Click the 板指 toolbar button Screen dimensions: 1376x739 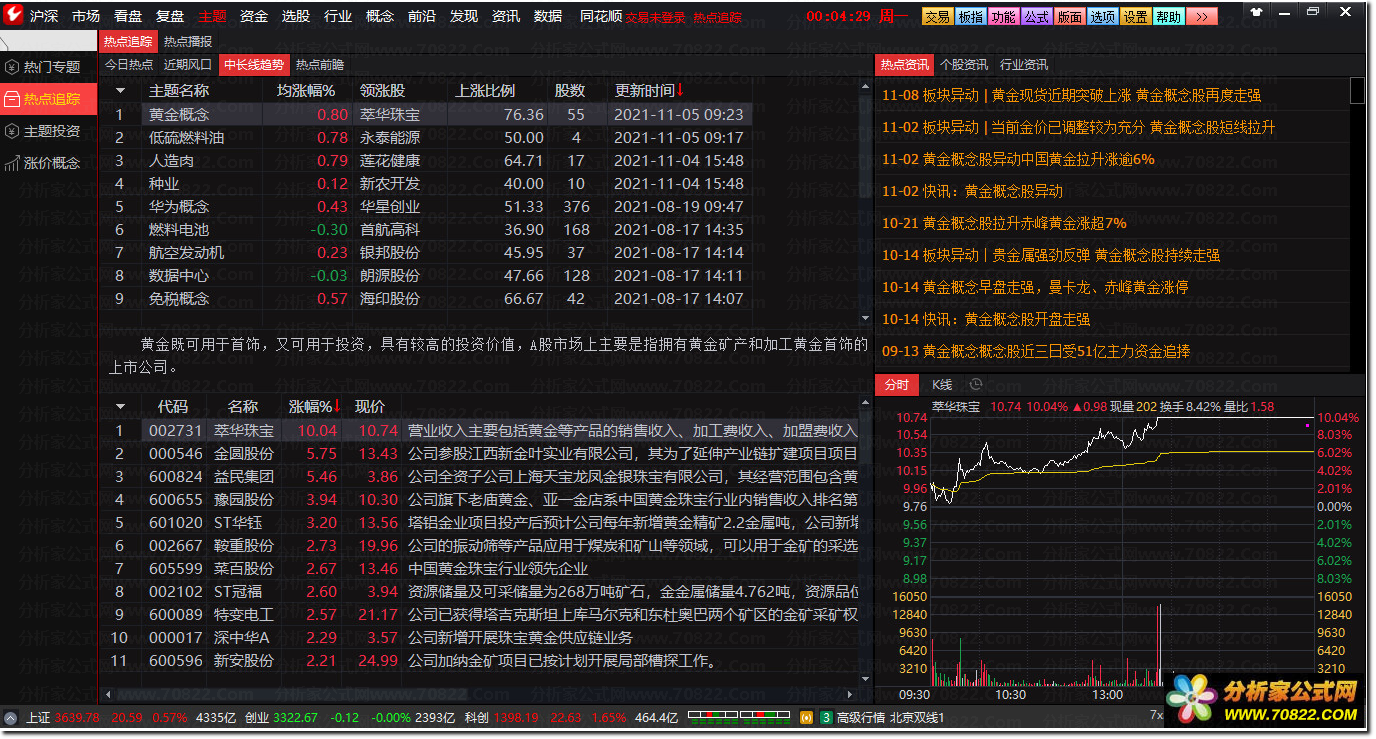(x=969, y=16)
